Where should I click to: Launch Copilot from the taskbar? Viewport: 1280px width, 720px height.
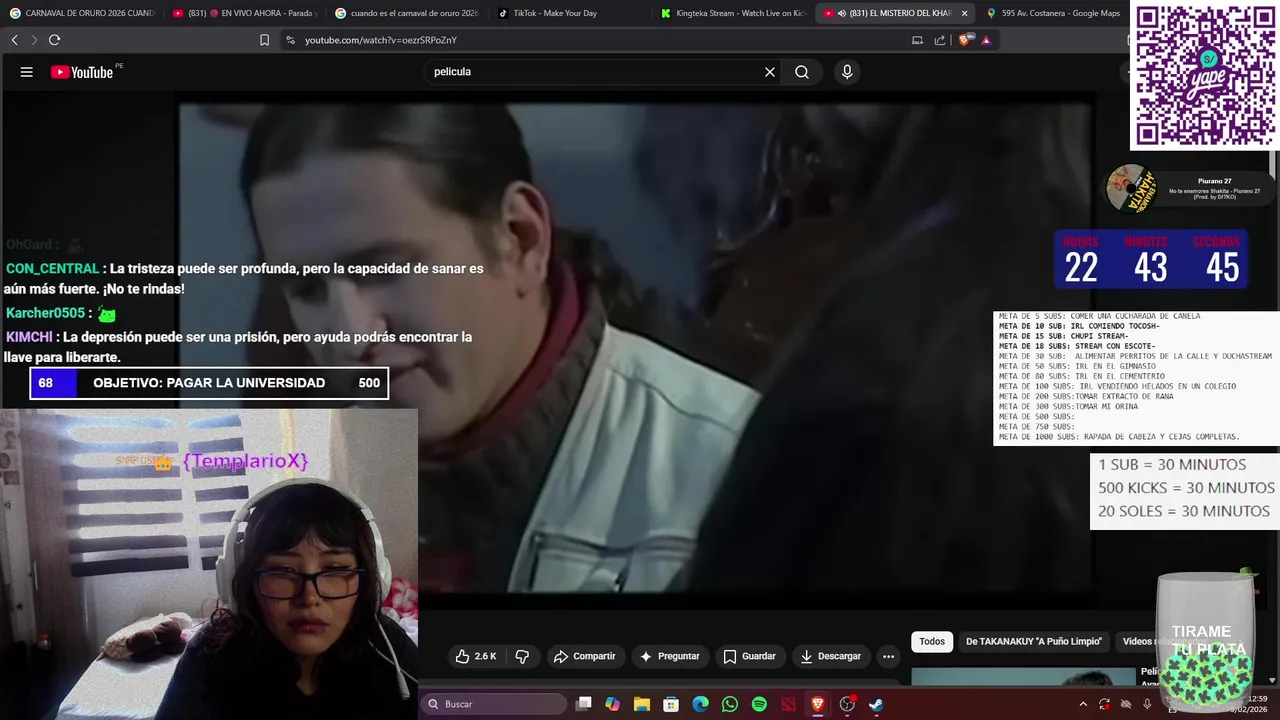(612, 704)
